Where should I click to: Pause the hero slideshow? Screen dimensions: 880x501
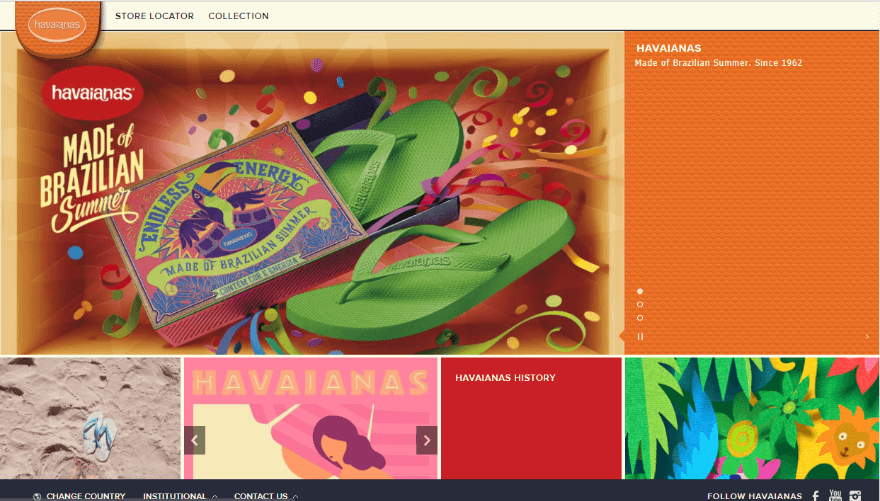(640, 337)
